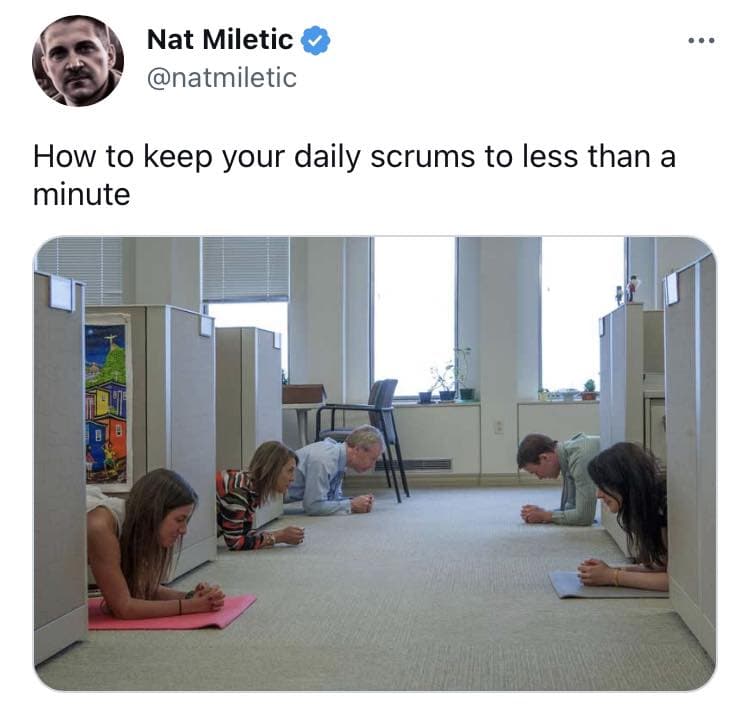The image size is (750, 710).
Task: Click the word "minute" in the tweet
Action: (x=81, y=195)
